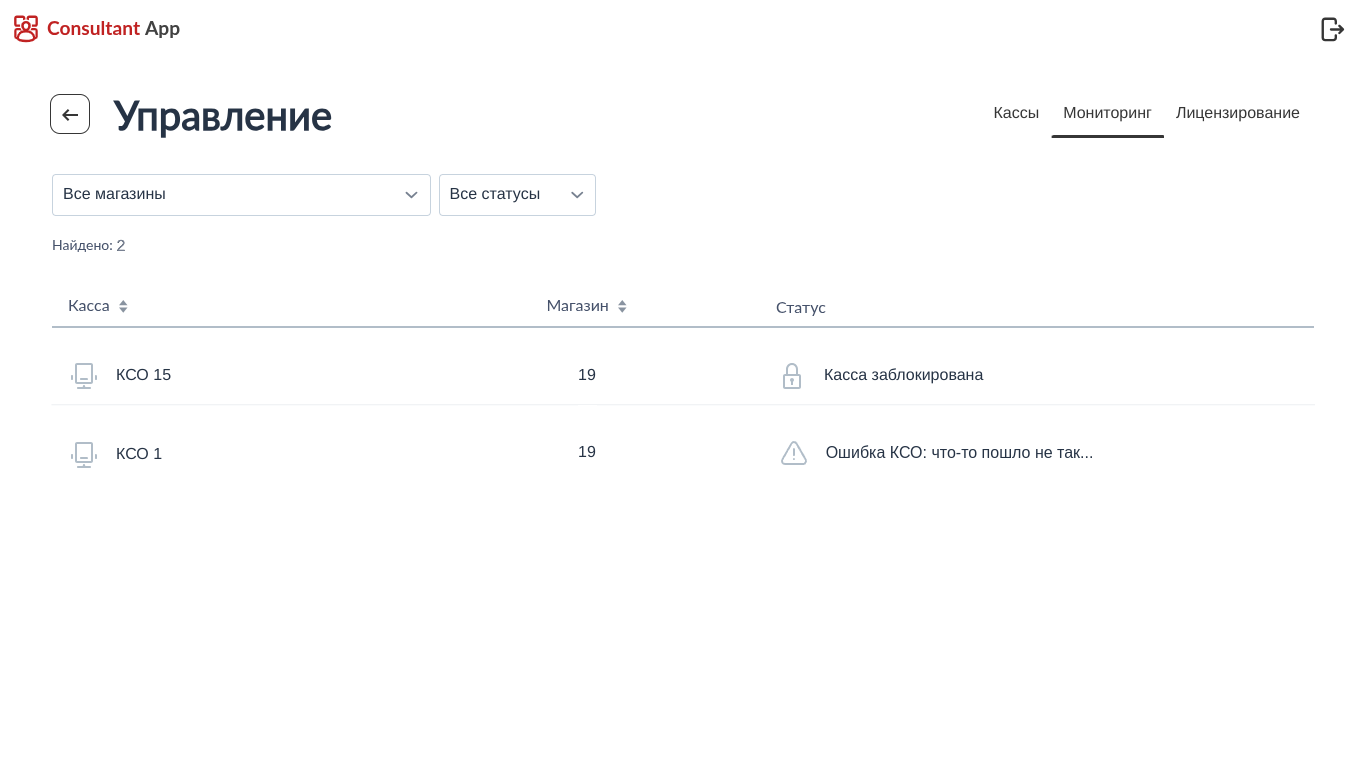Select the Мониторинг tab
This screenshot has height=768, width=1366.
tap(1107, 113)
